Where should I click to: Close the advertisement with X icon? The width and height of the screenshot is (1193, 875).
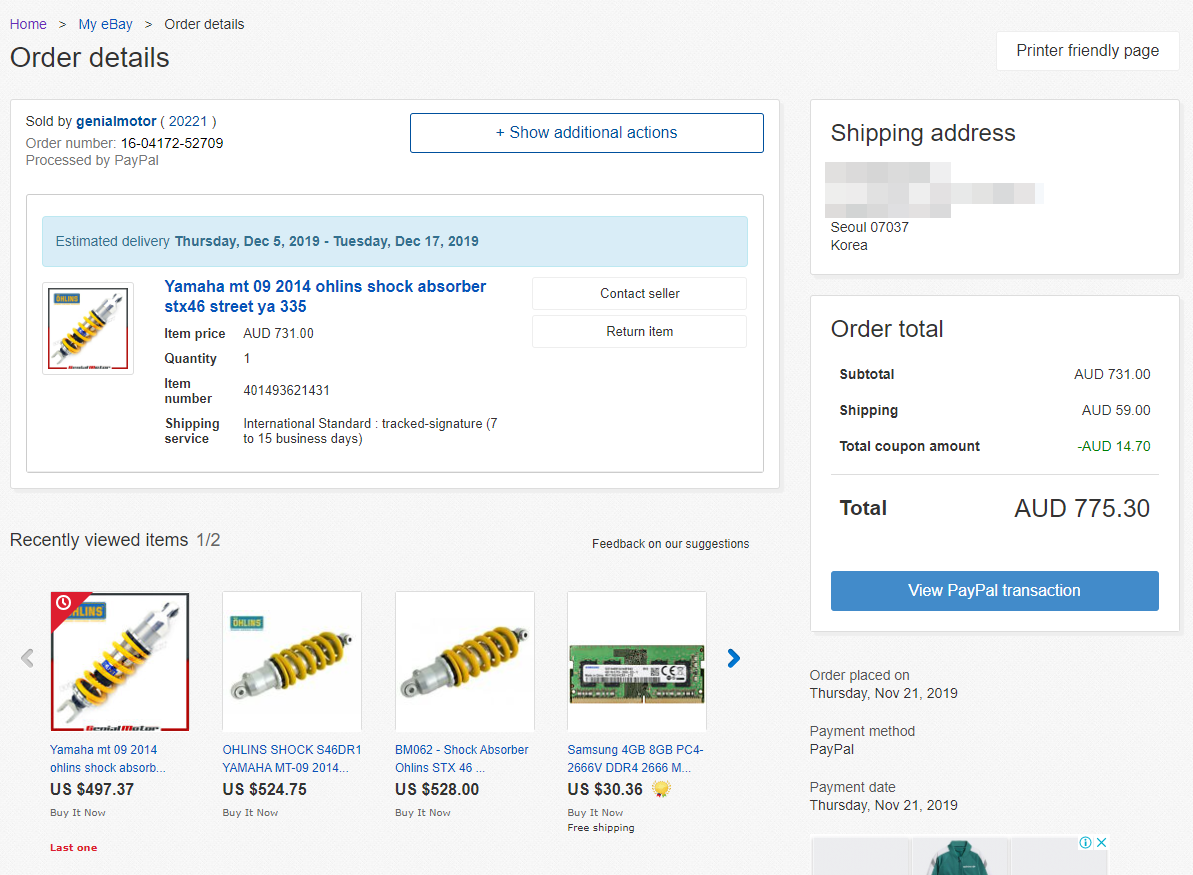1101,842
